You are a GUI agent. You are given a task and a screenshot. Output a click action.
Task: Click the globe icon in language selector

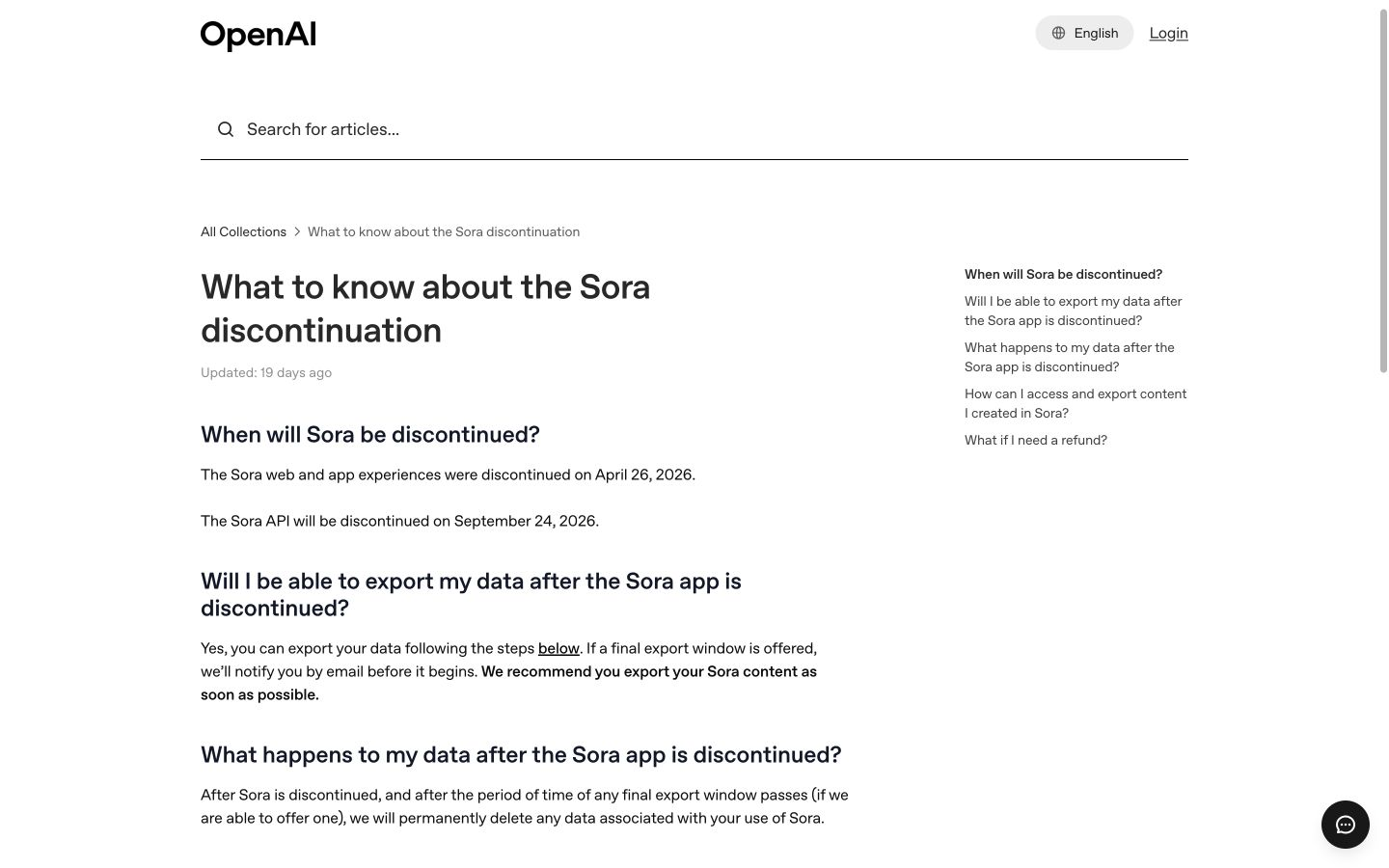click(1058, 33)
